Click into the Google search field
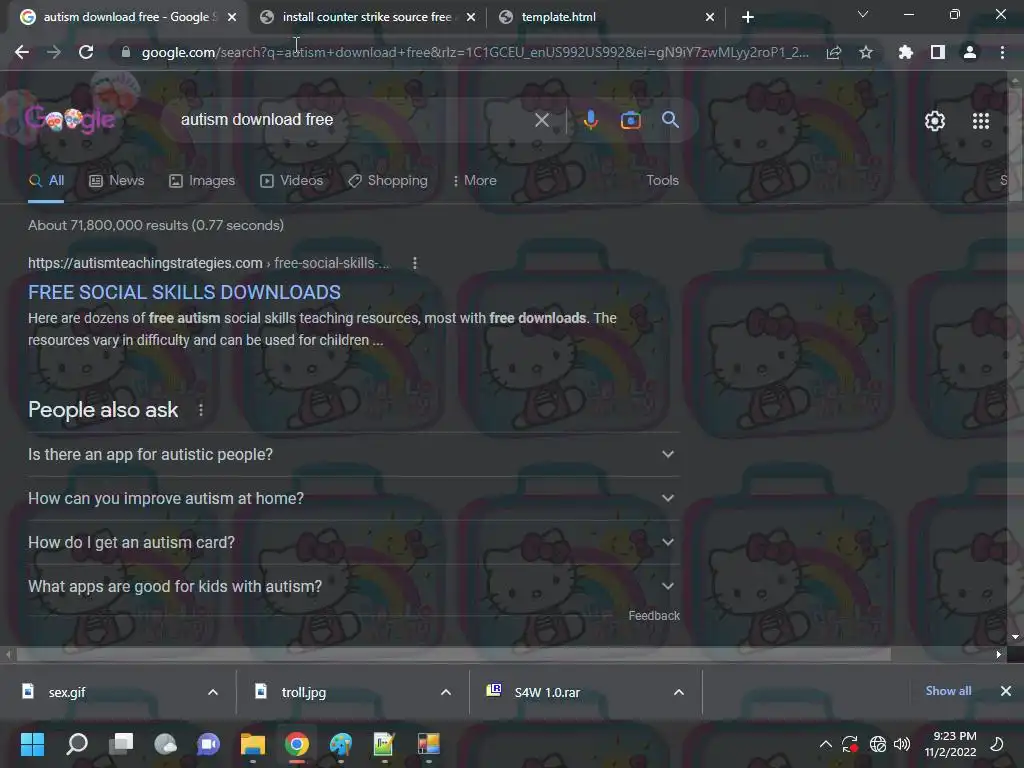 [x=353, y=120]
